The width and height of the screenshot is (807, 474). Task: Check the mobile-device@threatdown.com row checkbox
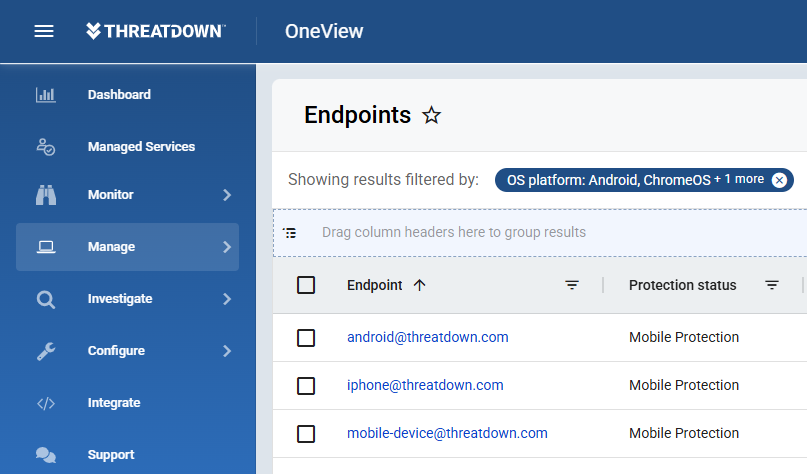(x=306, y=434)
